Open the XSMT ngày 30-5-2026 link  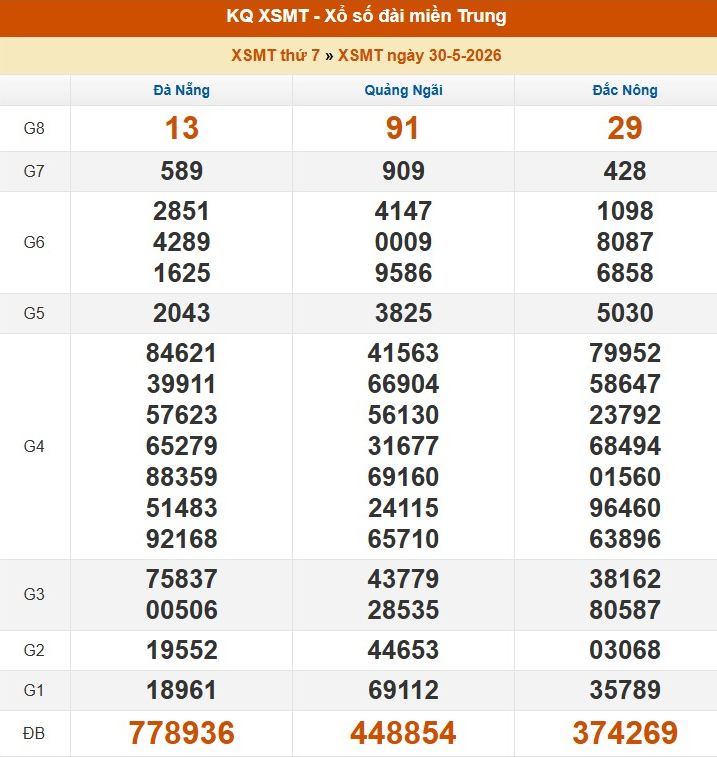420,56
